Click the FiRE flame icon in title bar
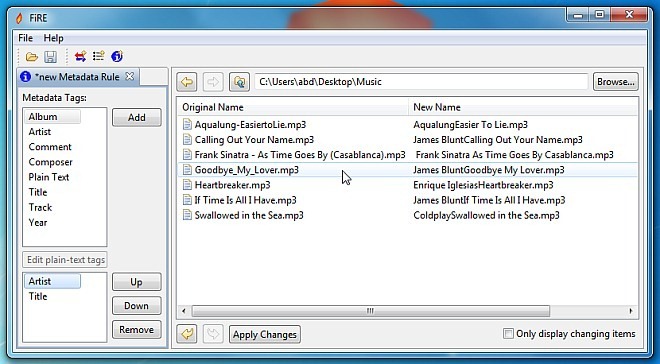The image size is (660, 364). tap(19, 18)
